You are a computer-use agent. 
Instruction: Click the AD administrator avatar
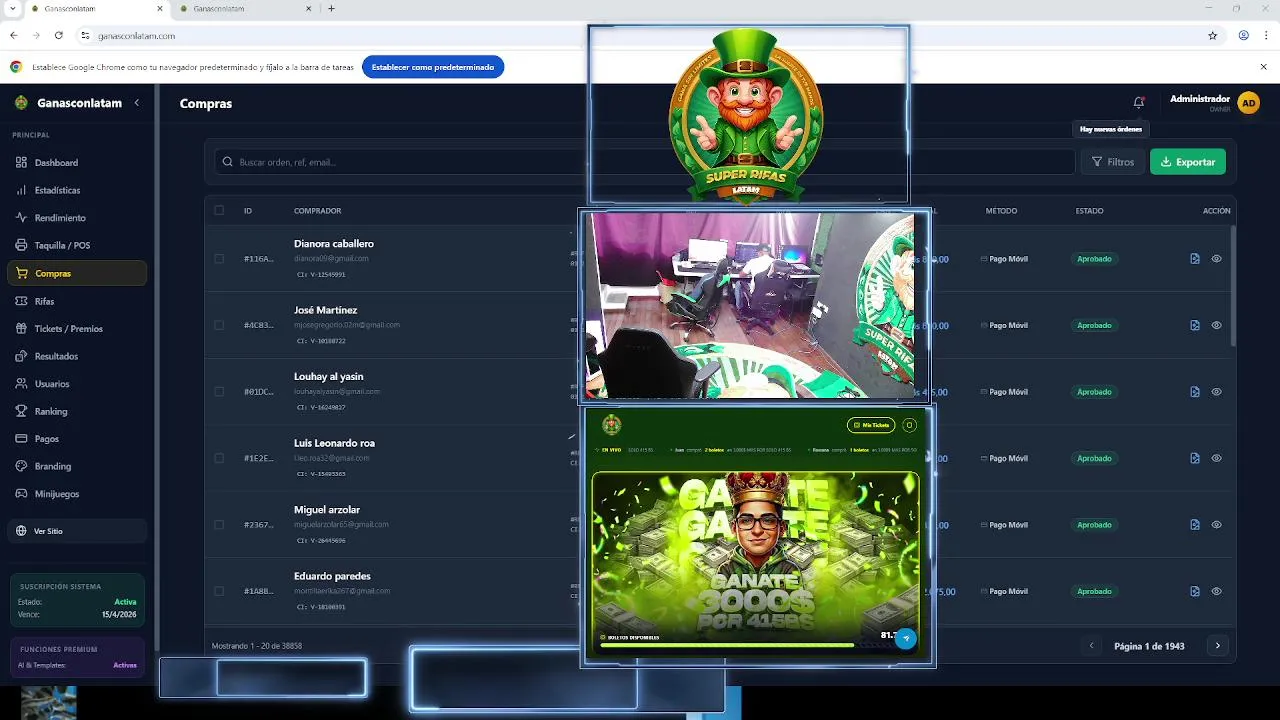point(1248,103)
